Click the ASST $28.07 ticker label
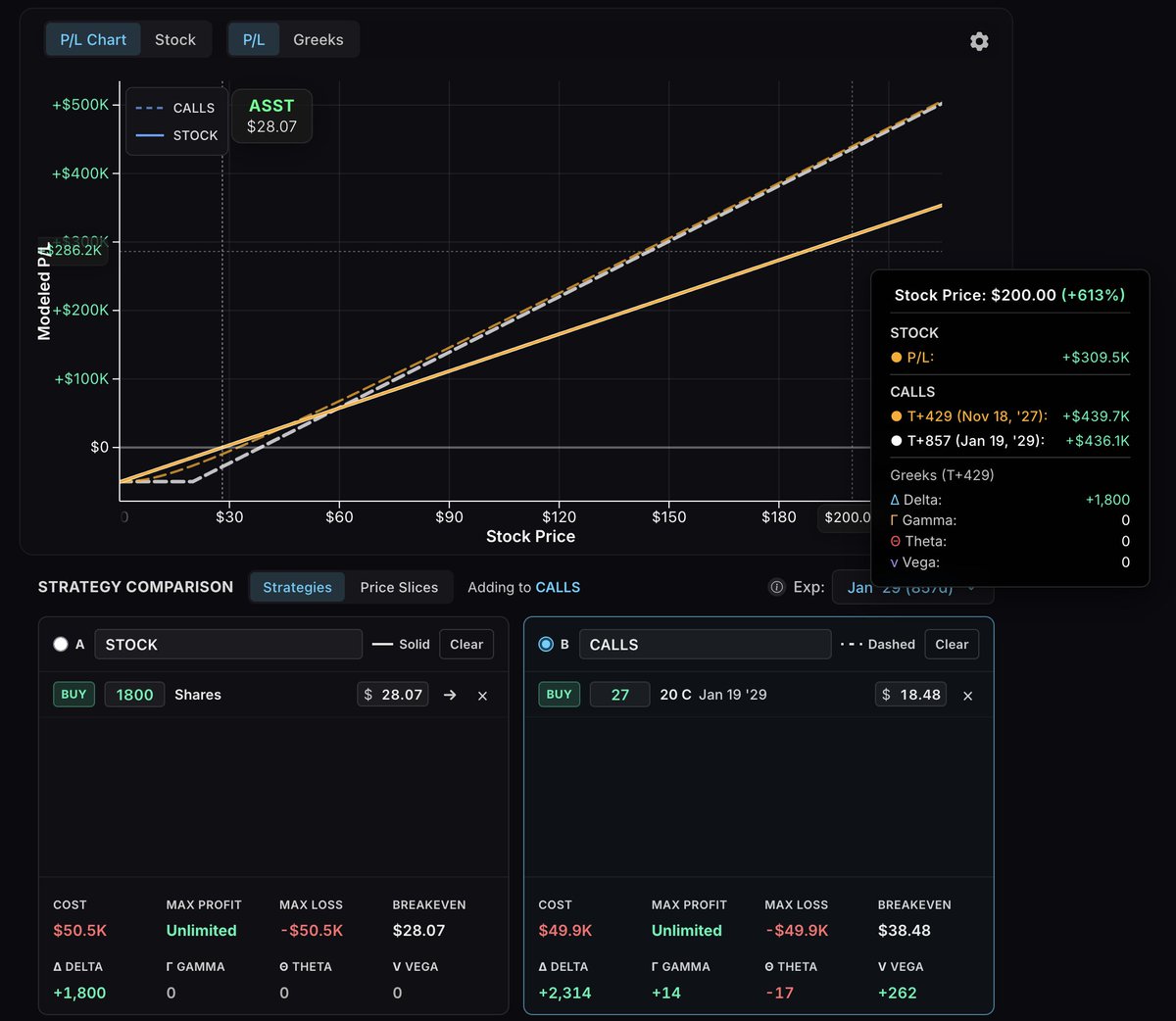The height and width of the screenshot is (1021, 1176). (x=271, y=116)
